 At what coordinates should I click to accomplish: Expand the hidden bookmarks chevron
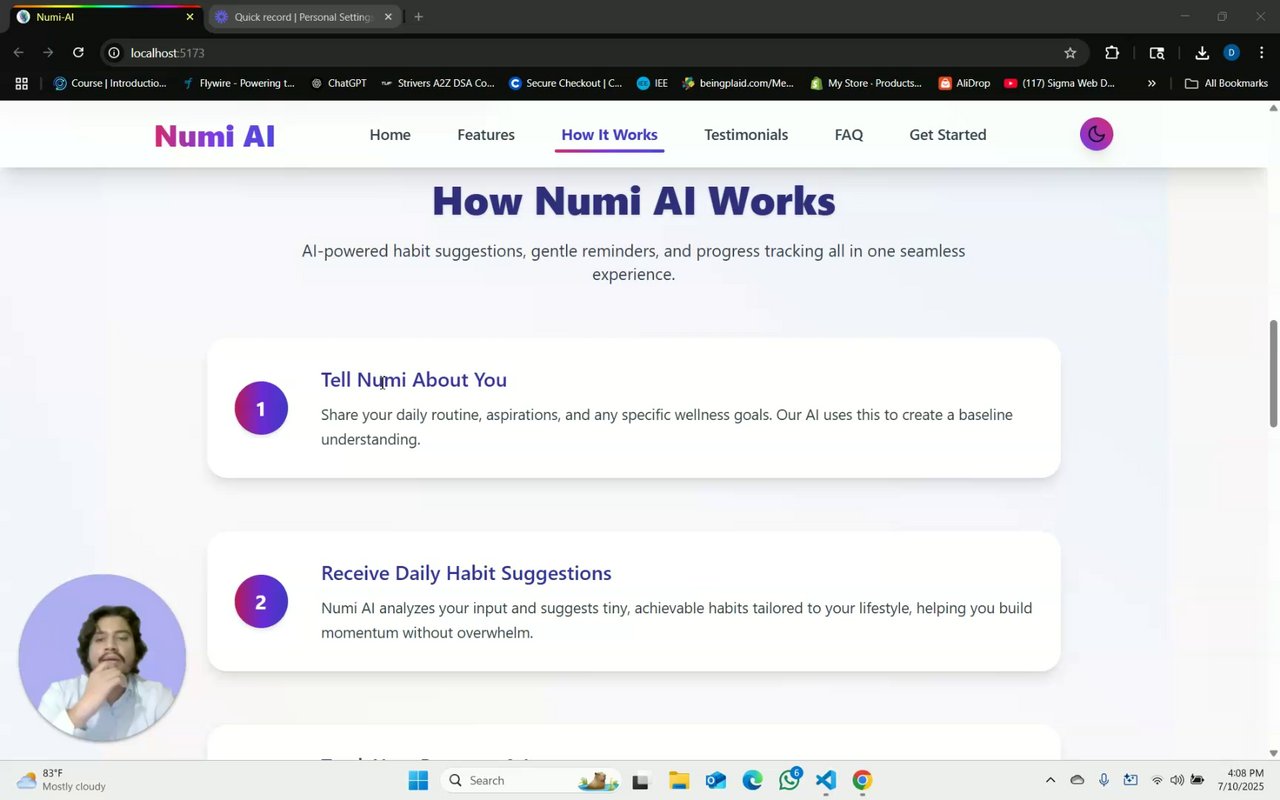[x=1151, y=83]
